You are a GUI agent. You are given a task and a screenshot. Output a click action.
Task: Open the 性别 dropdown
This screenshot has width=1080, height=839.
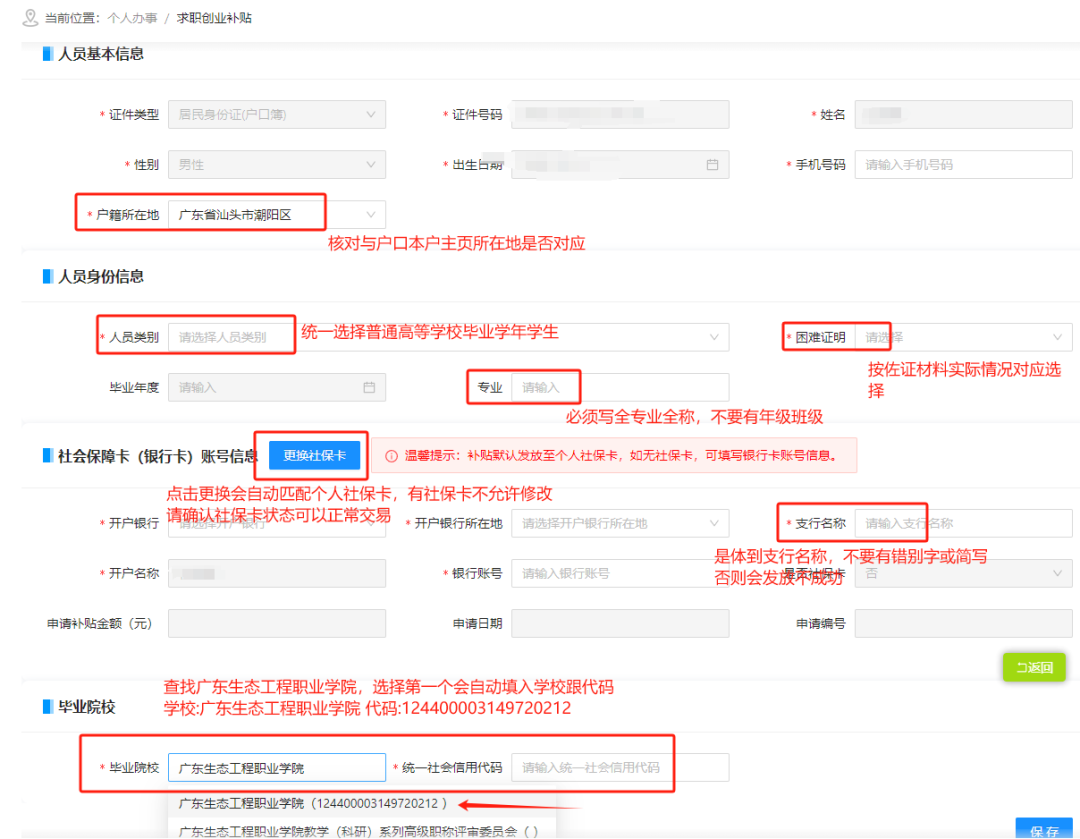pyautogui.click(x=277, y=165)
